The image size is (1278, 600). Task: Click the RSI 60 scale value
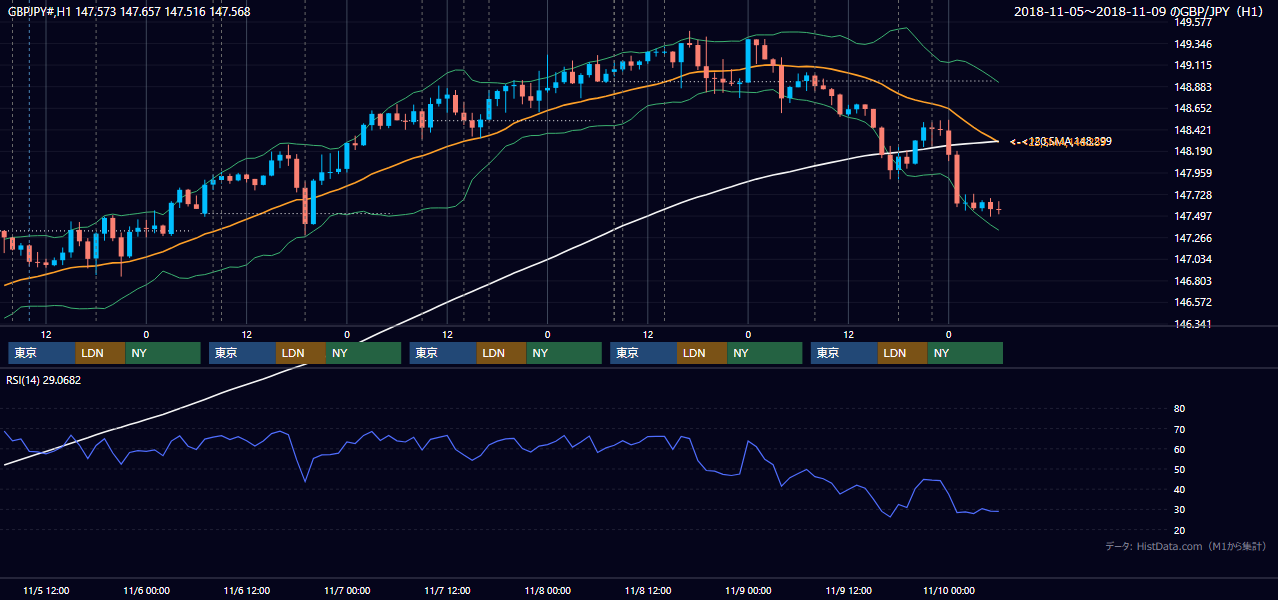click(1180, 449)
